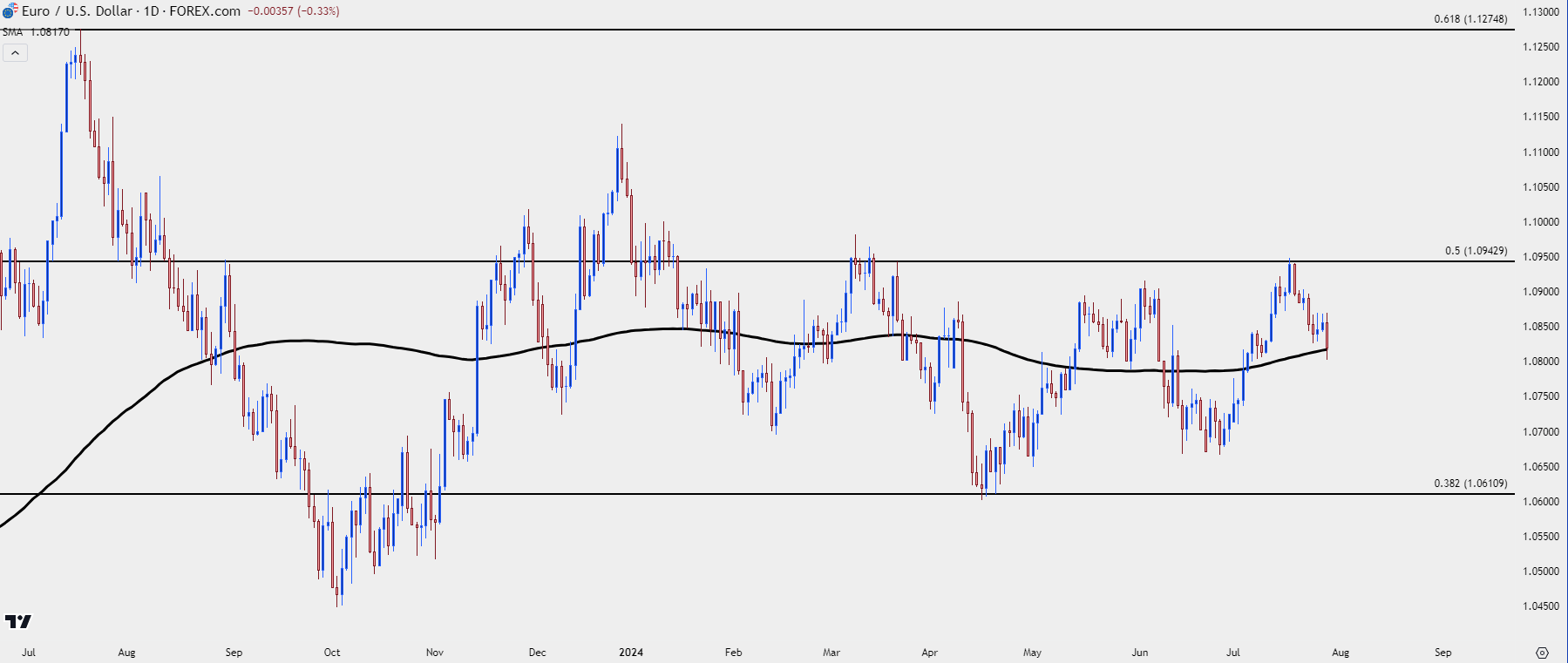Click the −0.00357 (−0.33%) change value
The image size is (1568, 663).
coord(294,11)
